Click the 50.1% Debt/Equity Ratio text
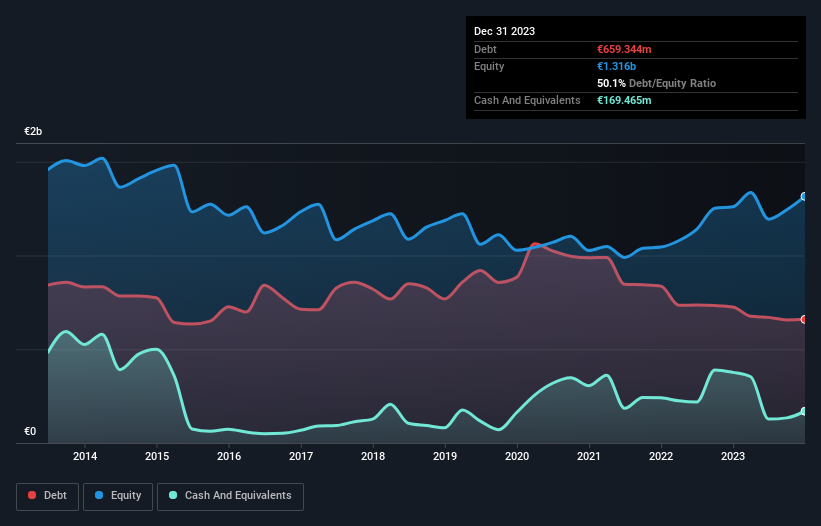Viewport: 821px width, 526px height. click(x=656, y=83)
